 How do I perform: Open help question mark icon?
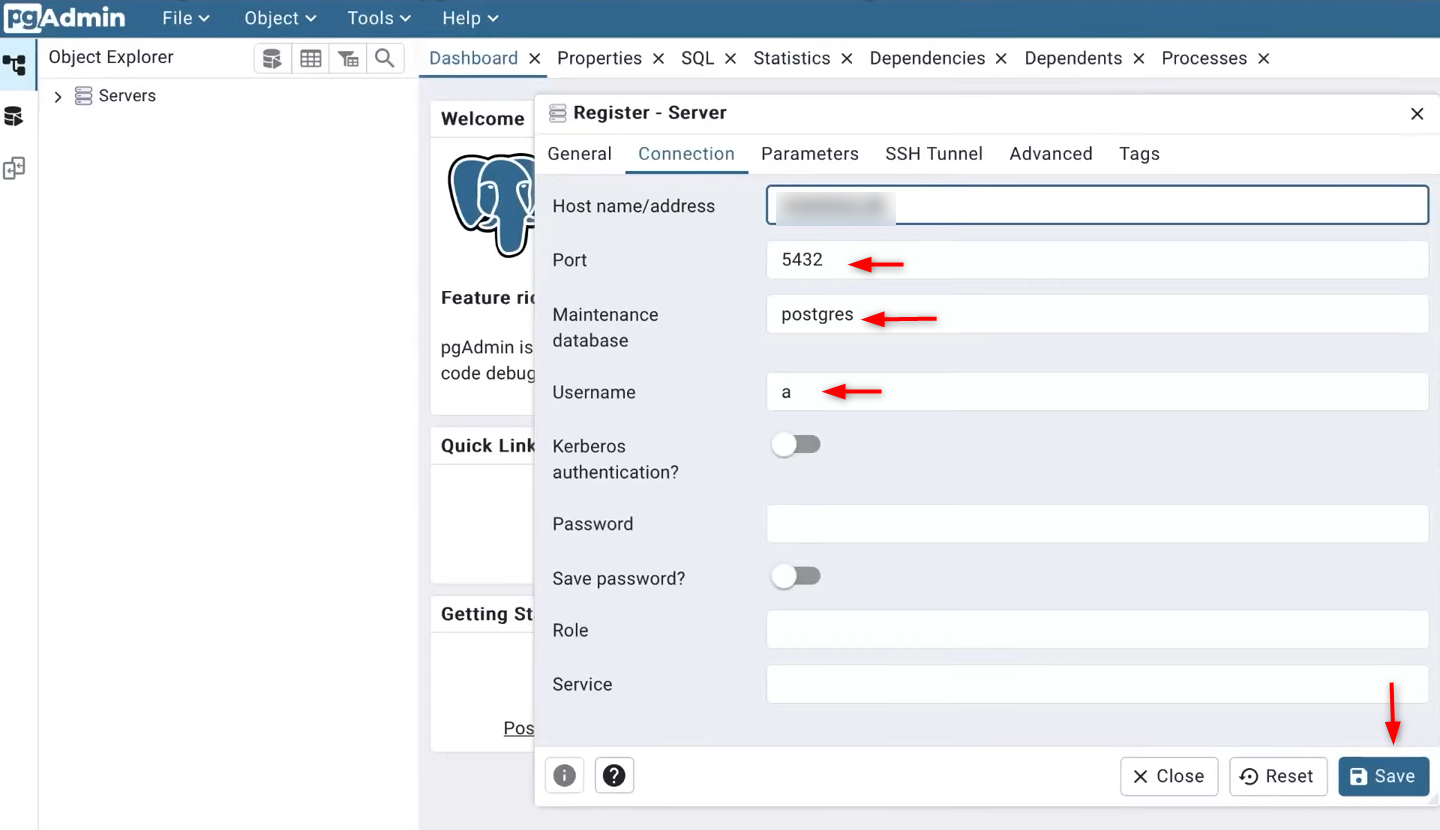pyautogui.click(x=614, y=776)
